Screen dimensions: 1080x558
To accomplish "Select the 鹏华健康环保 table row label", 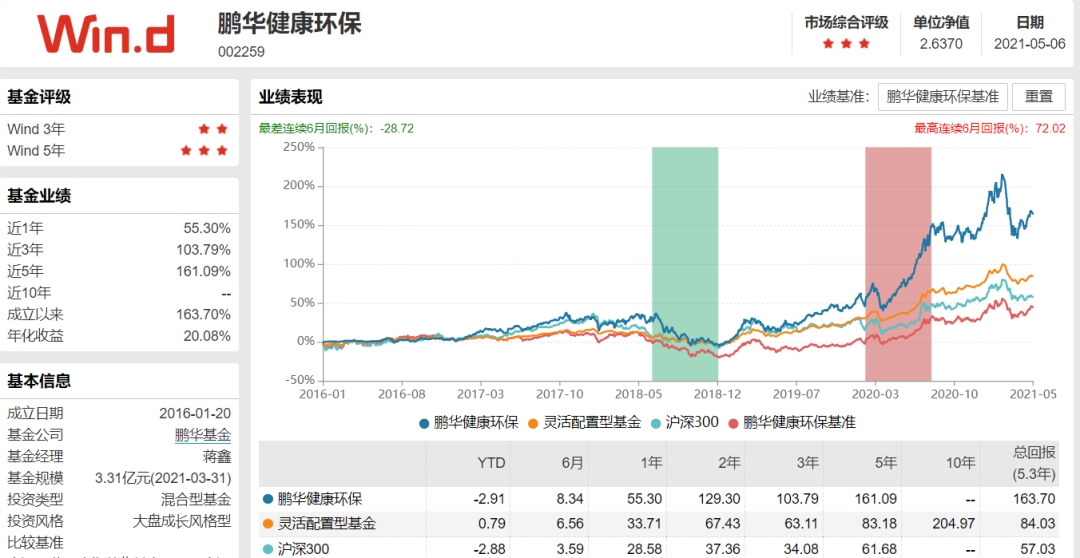I will pyautogui.click(x=320, y=499).
